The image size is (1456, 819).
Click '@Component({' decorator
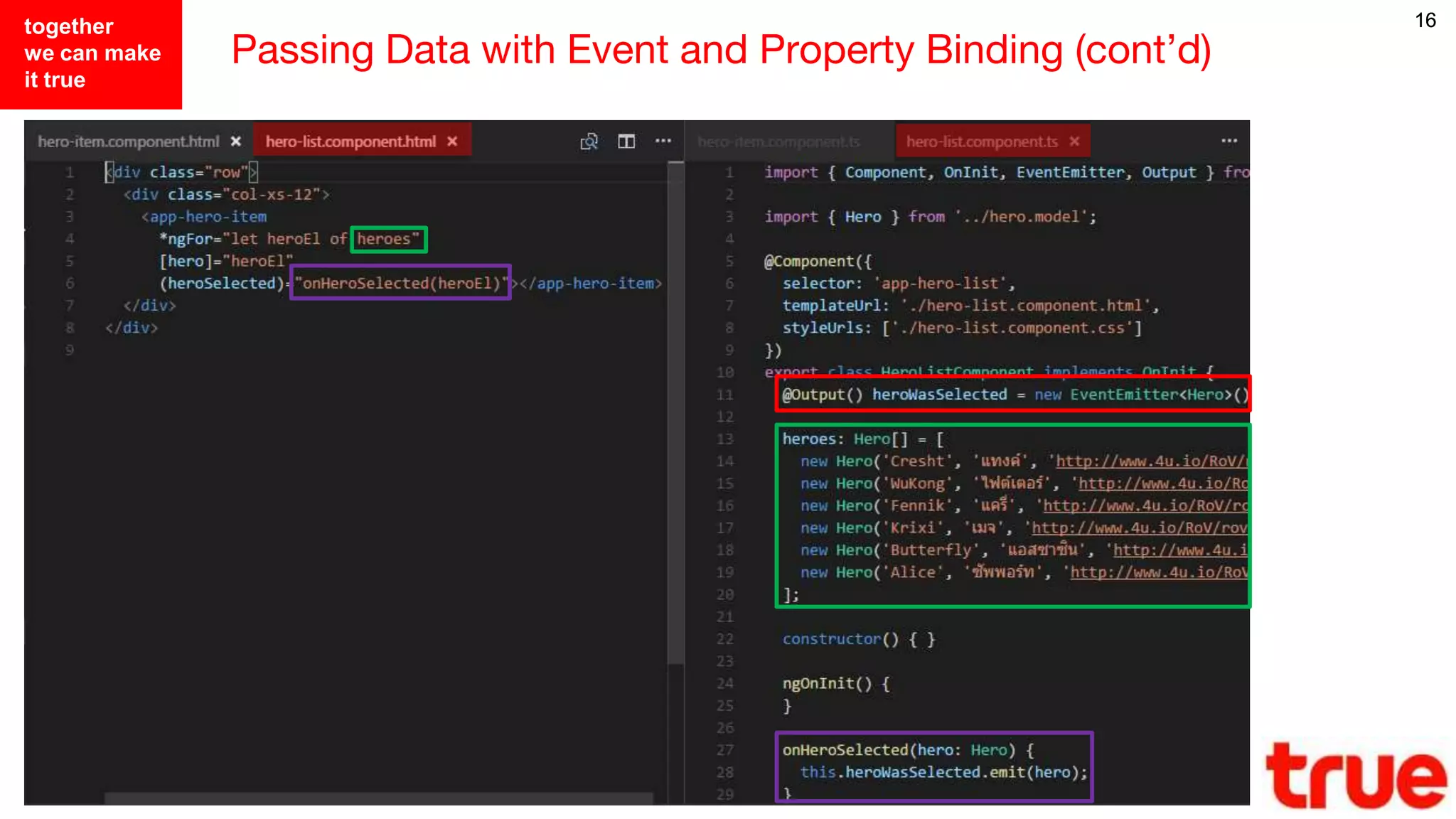point(818,261)
